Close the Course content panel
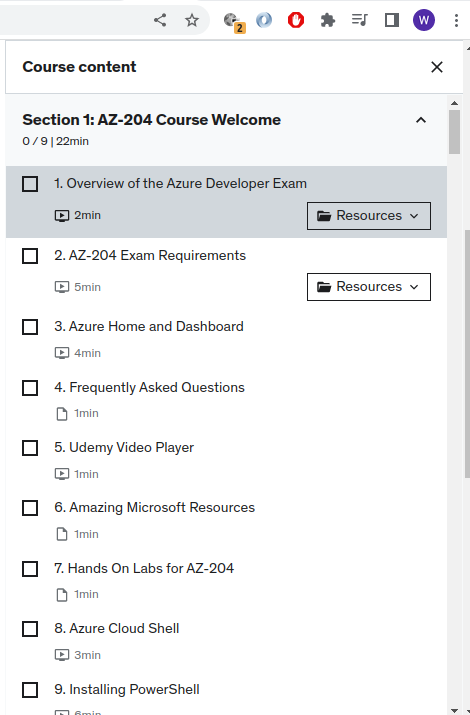 coord(437,67)
